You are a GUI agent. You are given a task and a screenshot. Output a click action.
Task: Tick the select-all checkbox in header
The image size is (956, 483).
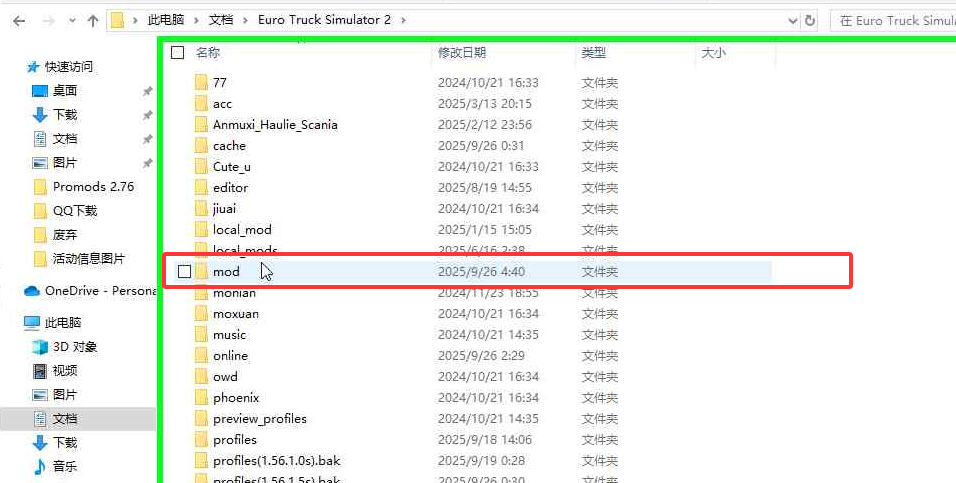(x=177, y=52)
